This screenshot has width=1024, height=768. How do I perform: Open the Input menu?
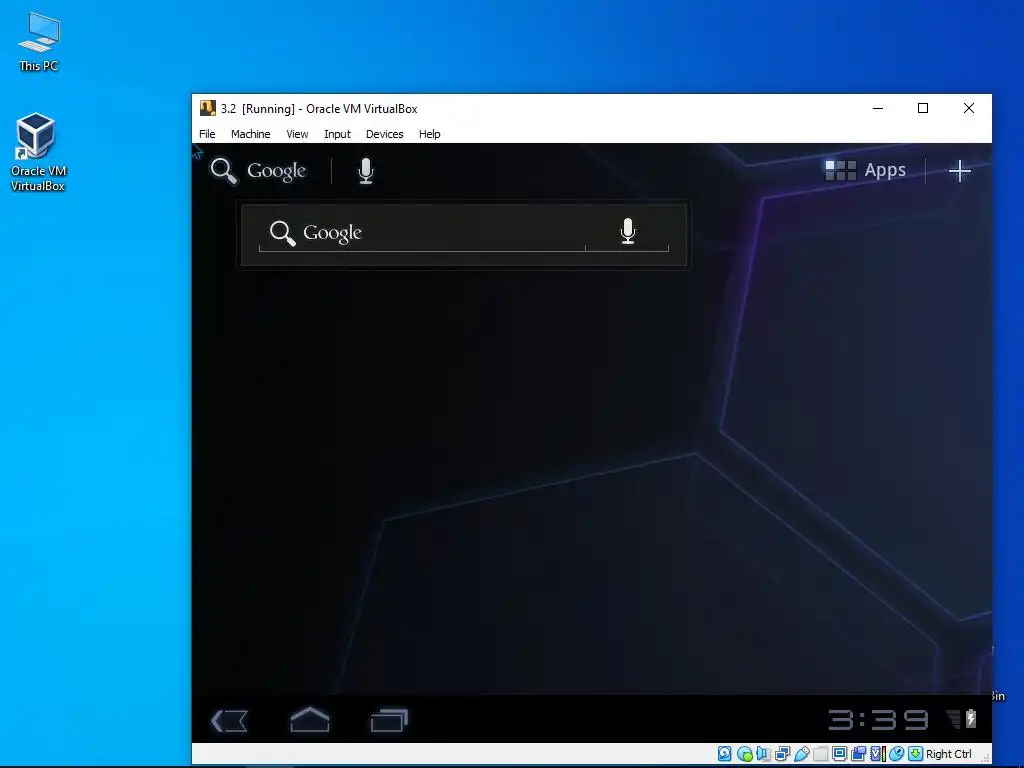(337, 134)
